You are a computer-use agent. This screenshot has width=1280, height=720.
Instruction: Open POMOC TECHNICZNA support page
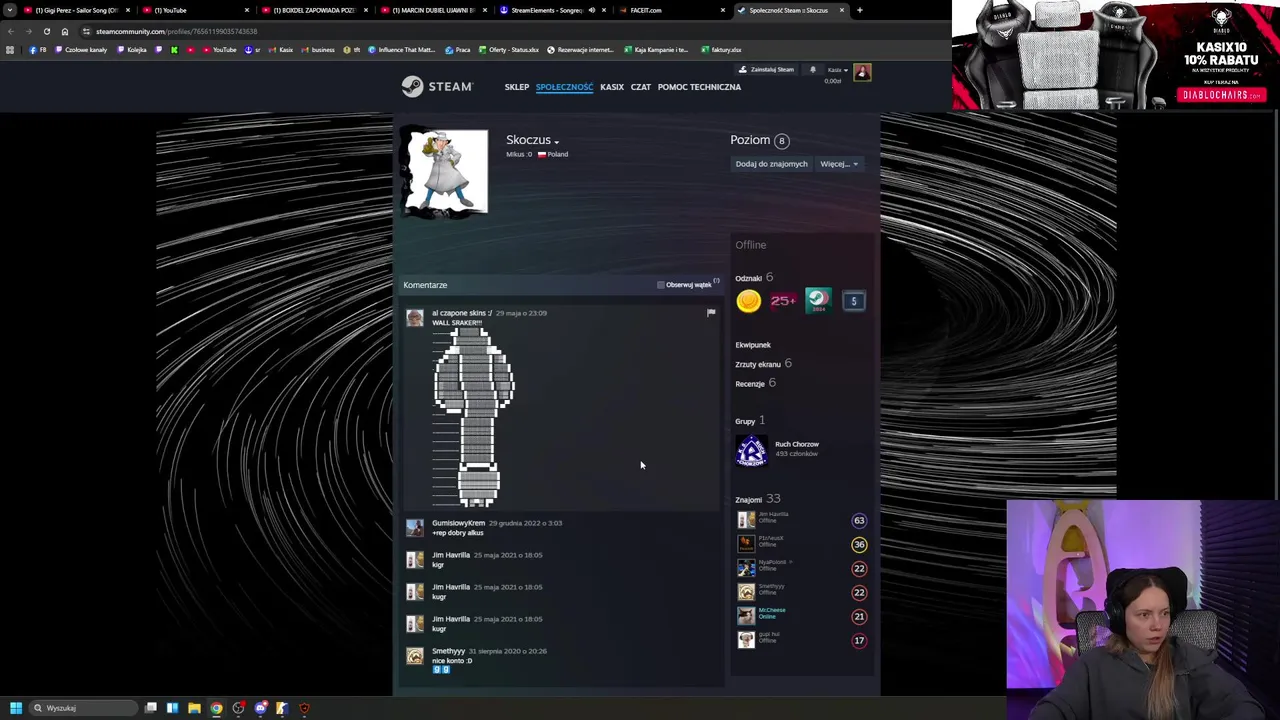point(699,87)
